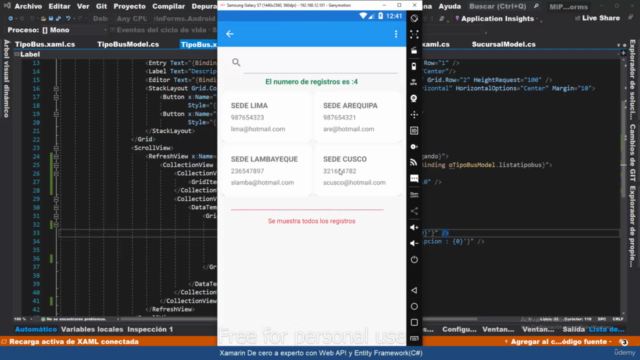
Task: Click Navigate Backward icon in toolbar
Action: click(11, 18)
